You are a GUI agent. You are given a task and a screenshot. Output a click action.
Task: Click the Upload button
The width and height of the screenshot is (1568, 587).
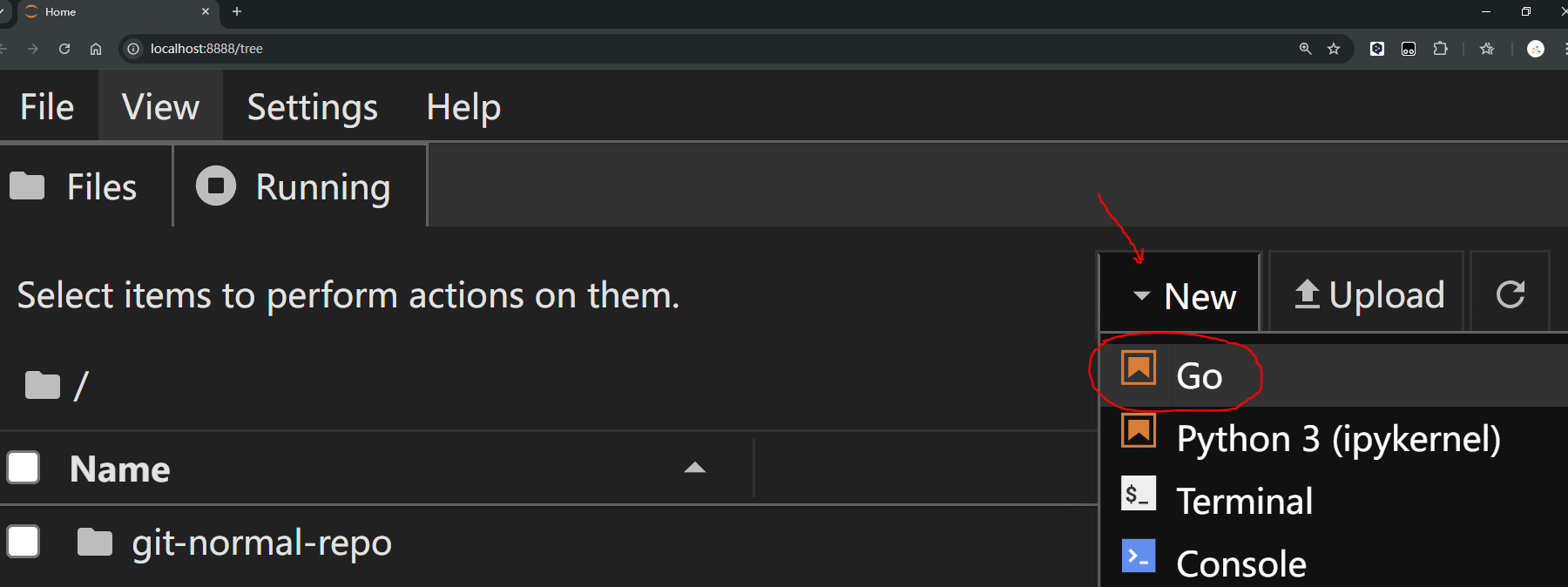(x=1365, y=293)
